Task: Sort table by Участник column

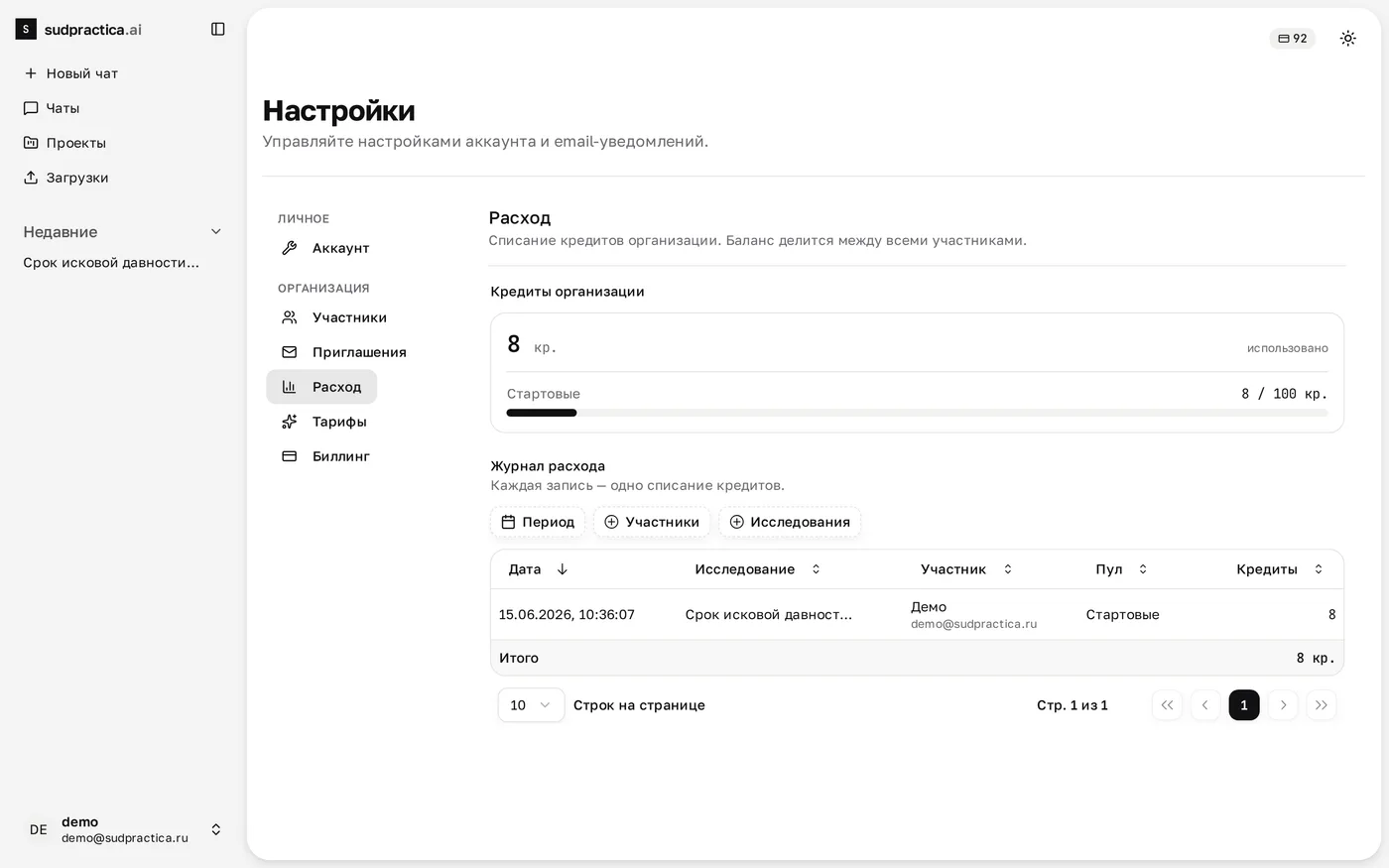Action: point(966,569)
